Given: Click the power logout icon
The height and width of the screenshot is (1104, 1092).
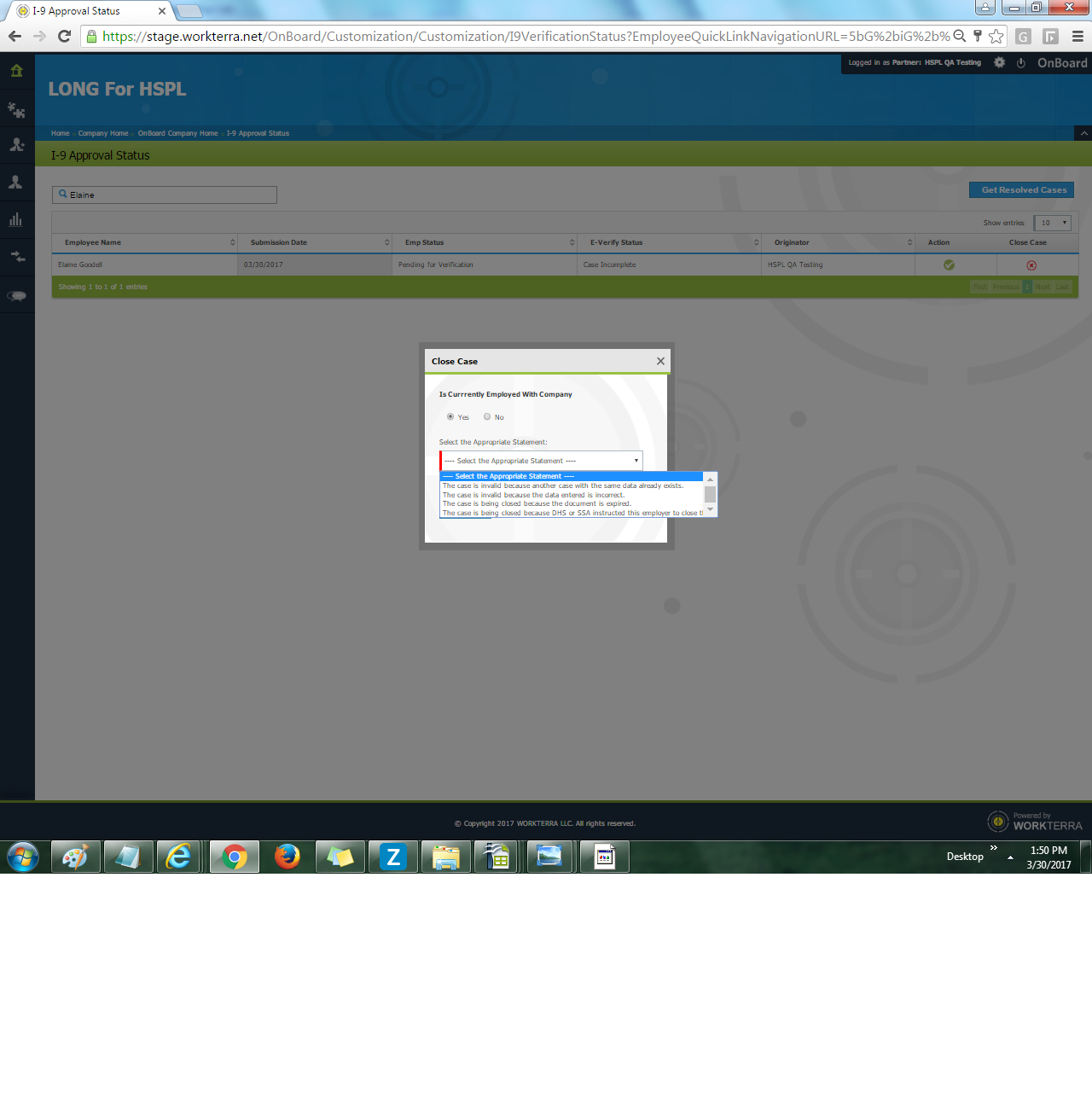Looking at the screenshot, I should pyautogui.click(x=1020, y=63).
